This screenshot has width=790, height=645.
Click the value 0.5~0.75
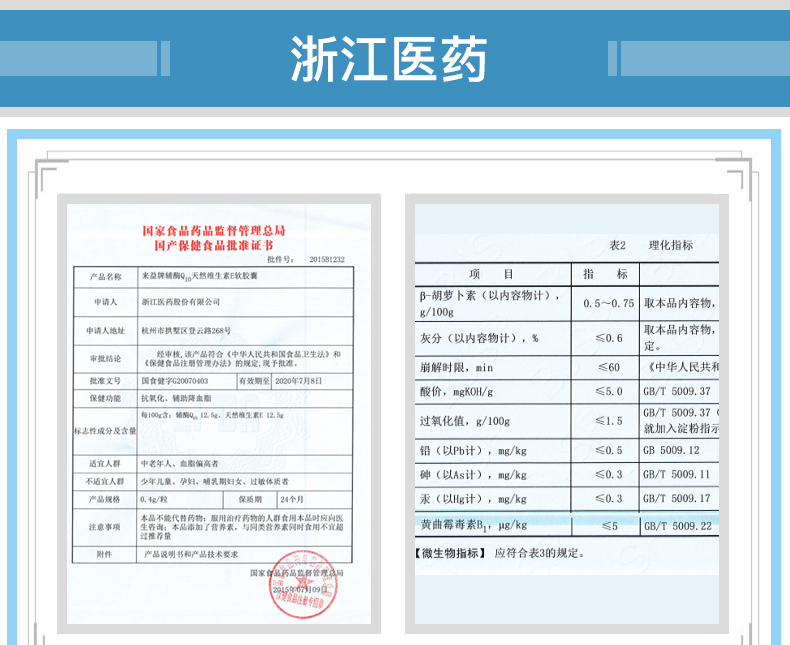click(x=609, y=303)
